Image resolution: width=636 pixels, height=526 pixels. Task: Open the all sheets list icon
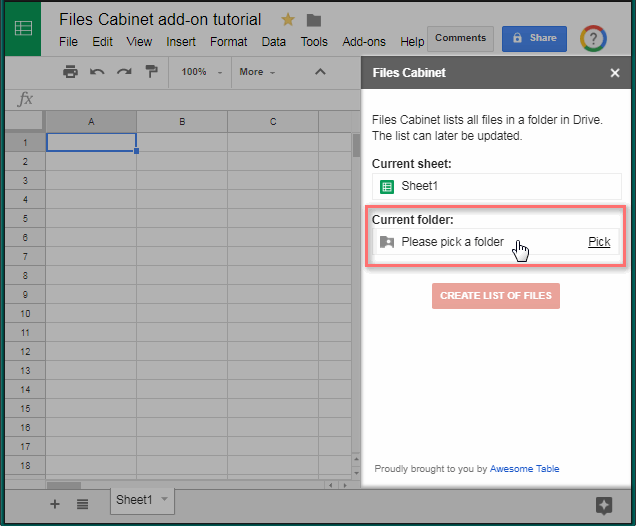[x=82, y=504]
